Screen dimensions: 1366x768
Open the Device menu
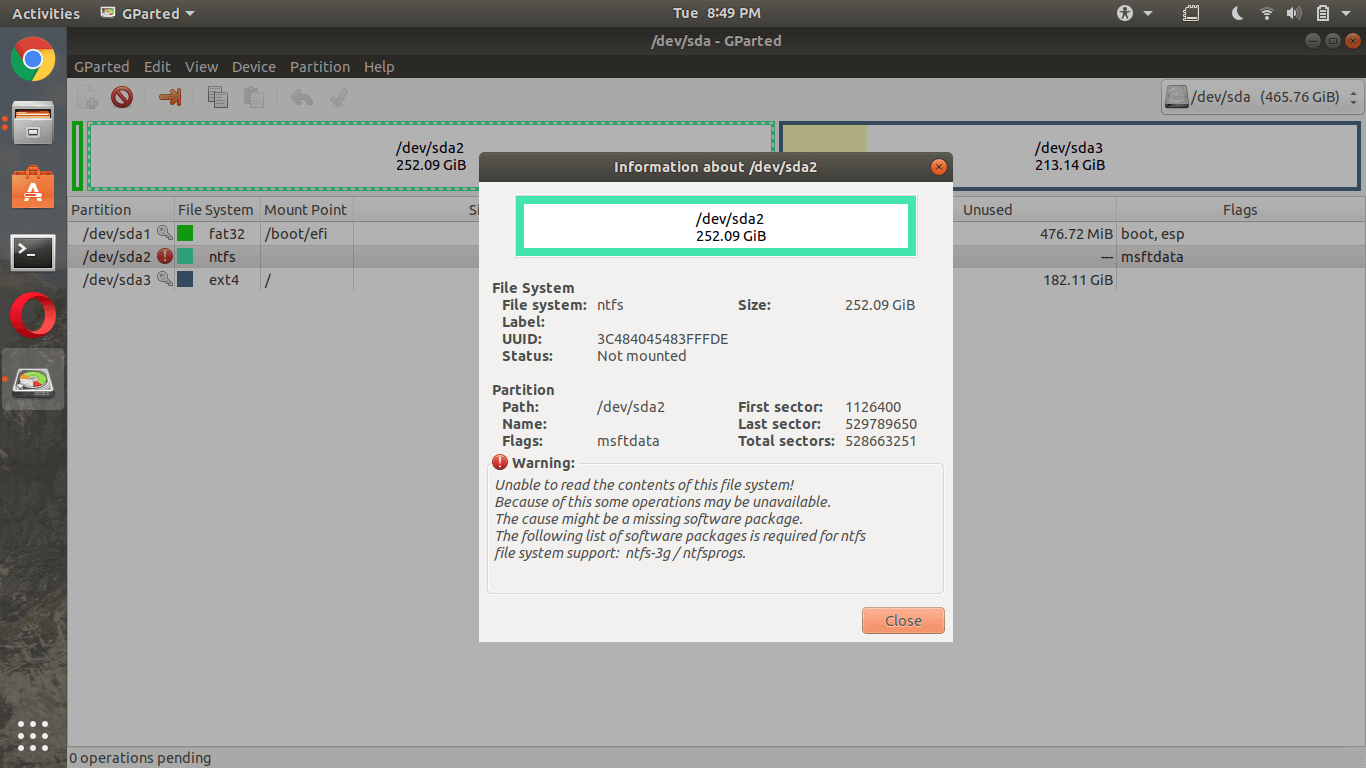click(x=253, y=67)
